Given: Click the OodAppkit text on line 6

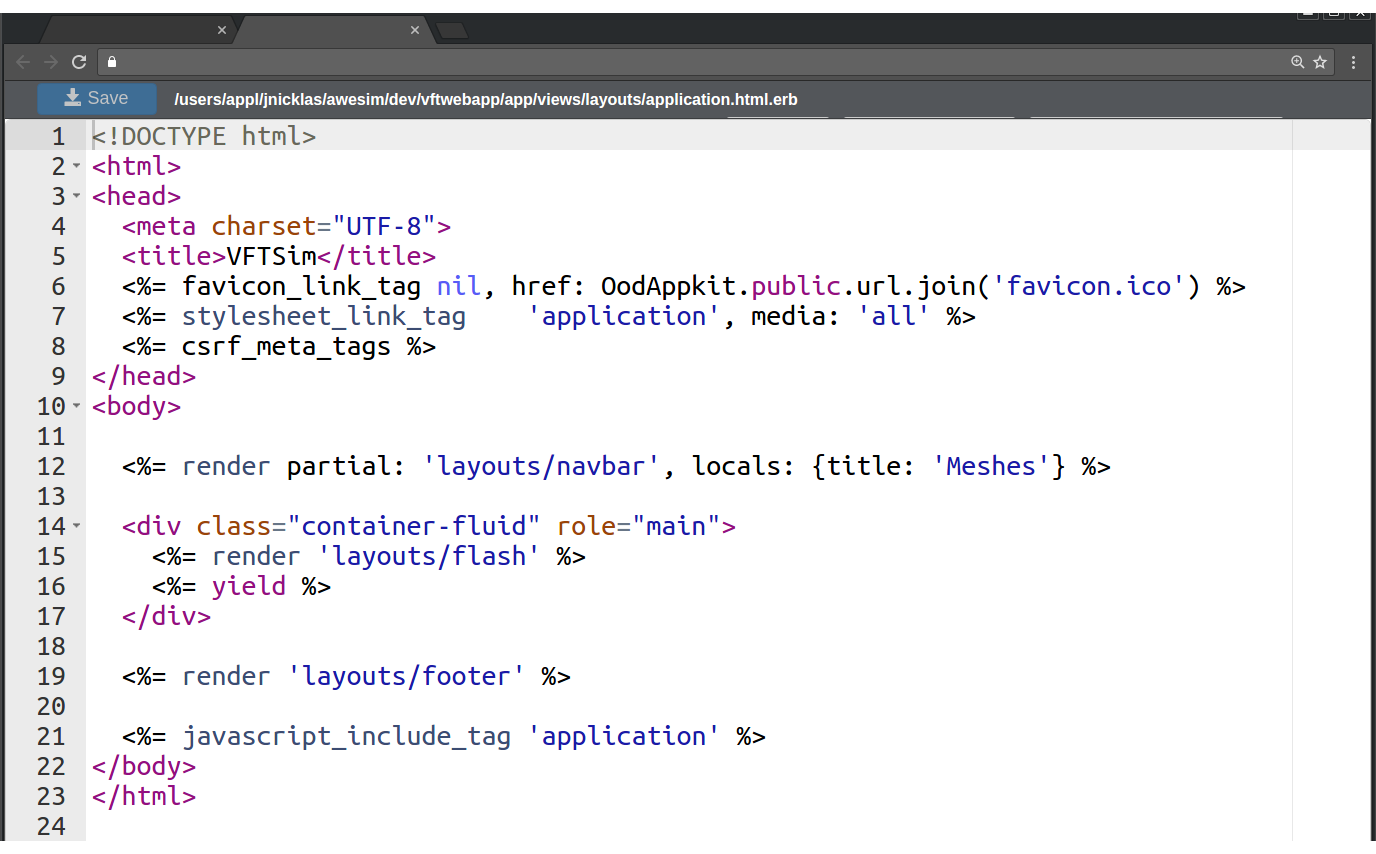Looking at the screenshot, I should tap(669, 286).
